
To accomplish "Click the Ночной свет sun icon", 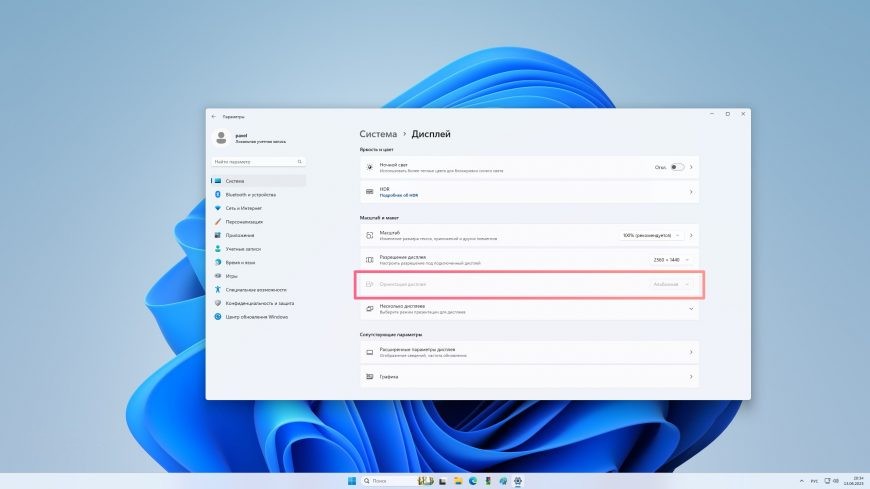I will point(370,167).
